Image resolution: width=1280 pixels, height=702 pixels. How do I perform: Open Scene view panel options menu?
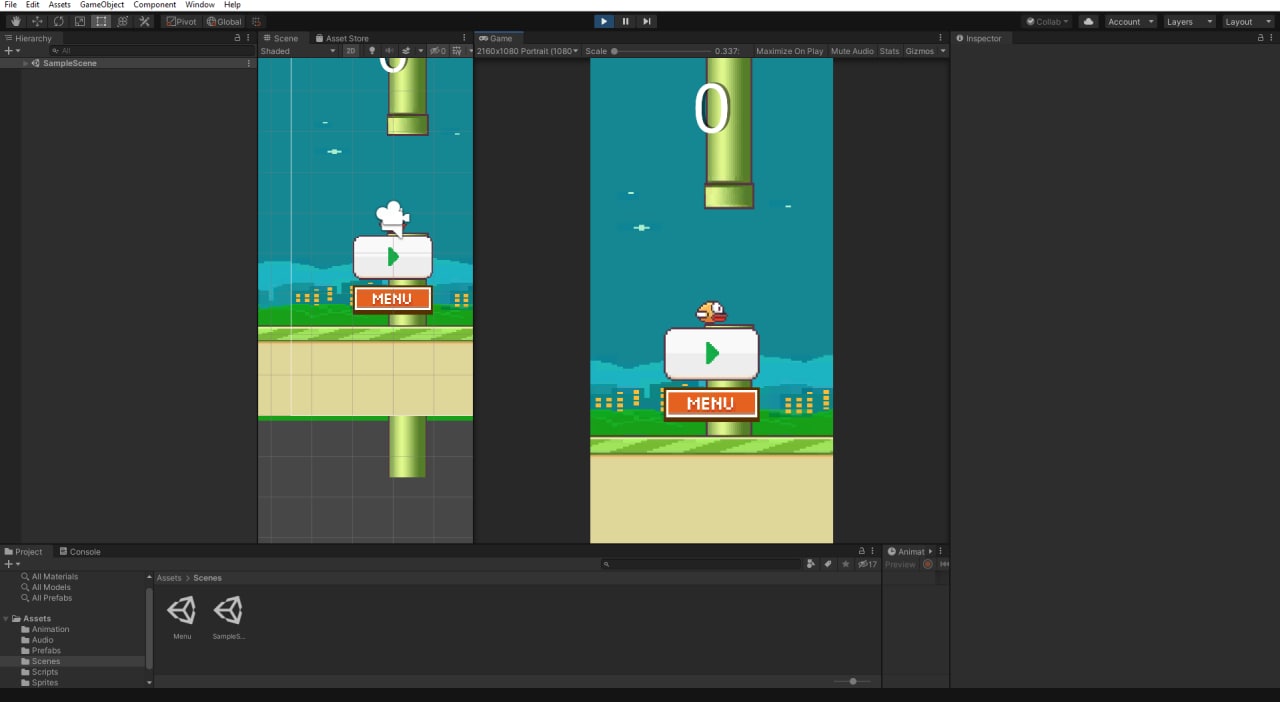465,38
